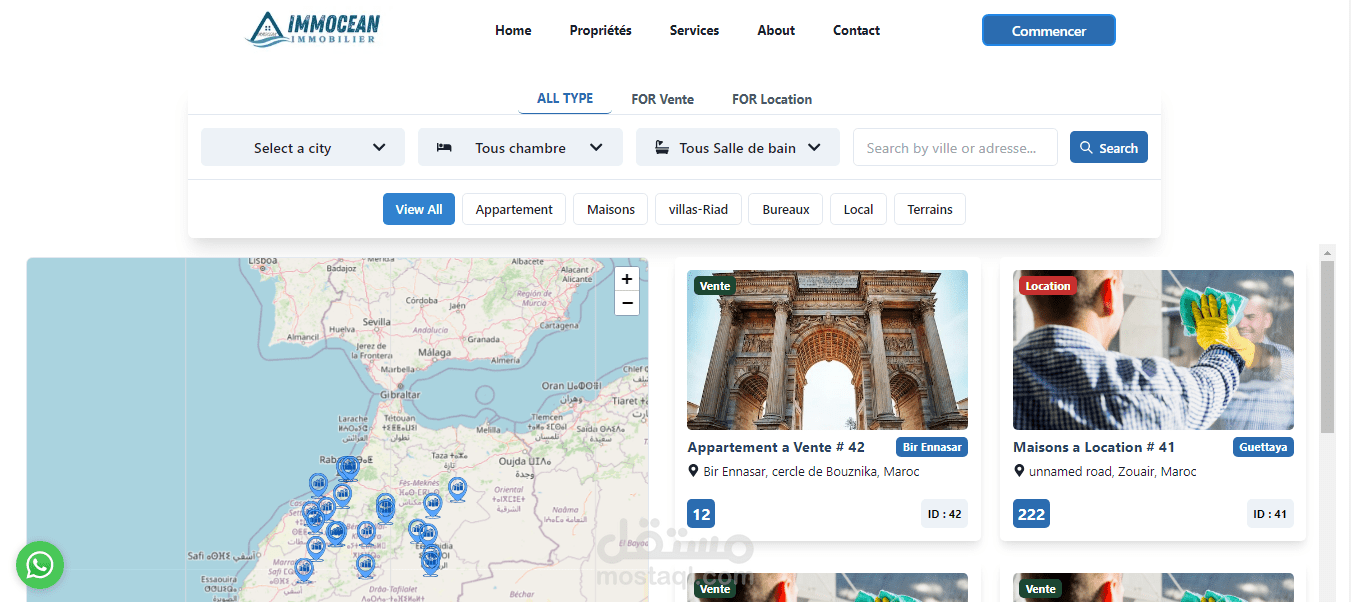
Task: Select the map marker near Oujda
Action: tap(457, 489)
